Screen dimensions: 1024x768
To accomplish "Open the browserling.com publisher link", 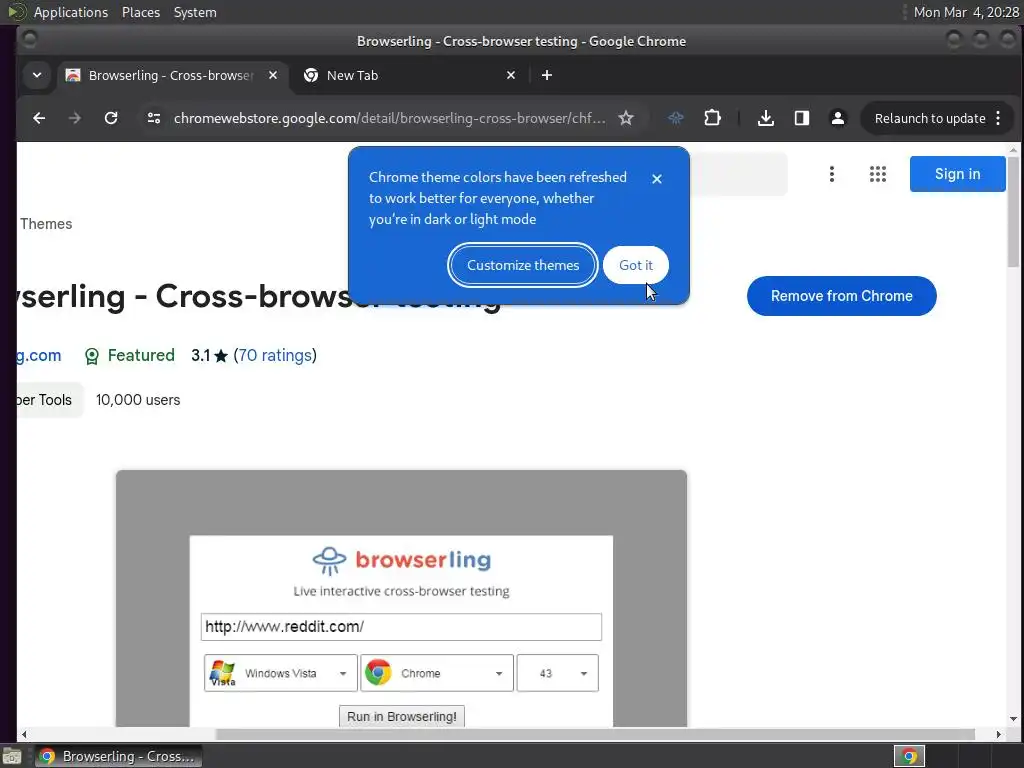I will click(39, 355).
